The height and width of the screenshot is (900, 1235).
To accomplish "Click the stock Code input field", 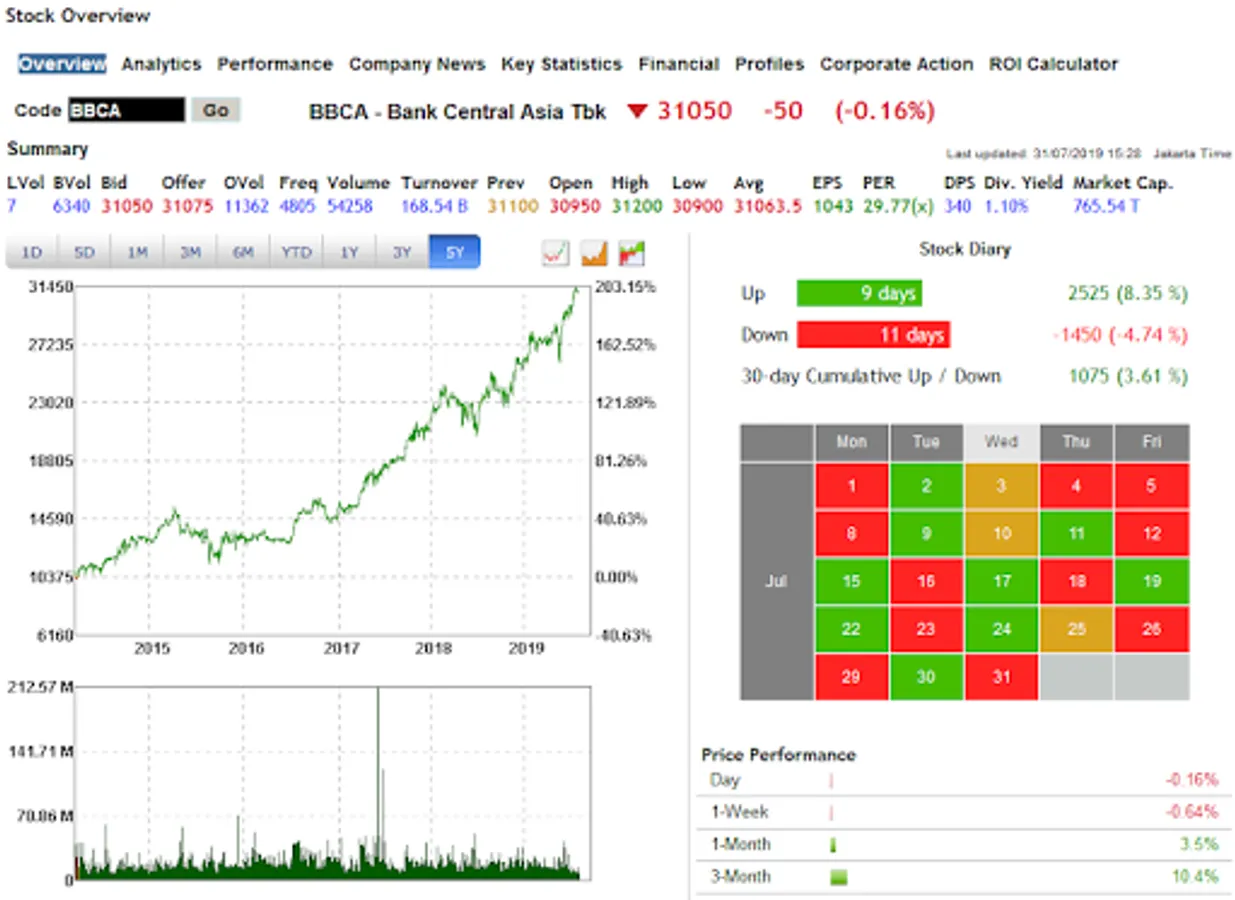I will [126, 110].
